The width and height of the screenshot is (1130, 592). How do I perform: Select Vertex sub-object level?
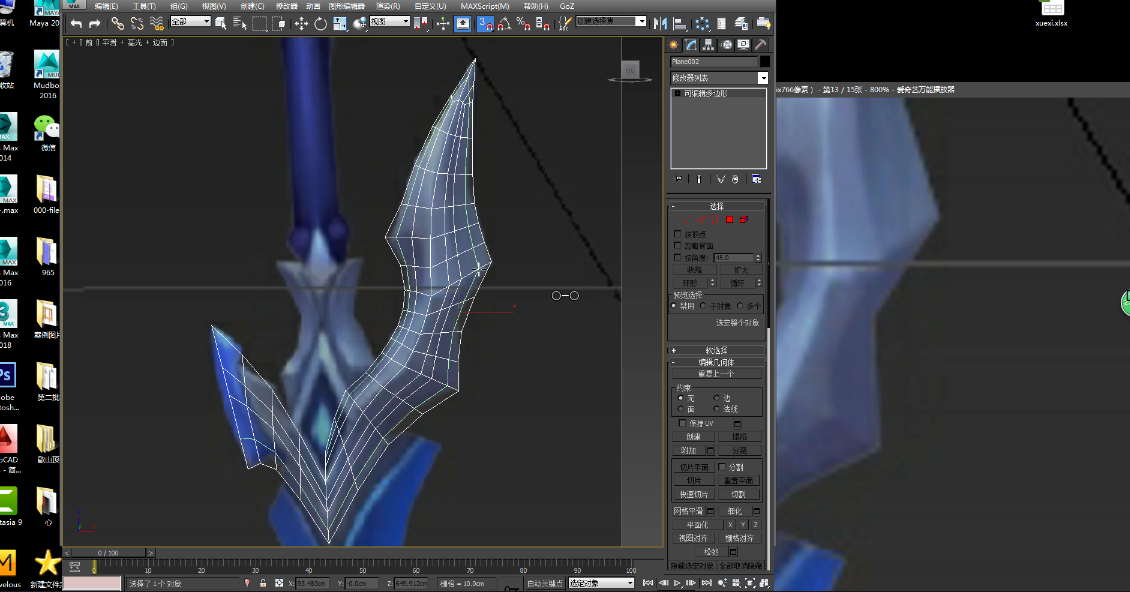(685, 219)
